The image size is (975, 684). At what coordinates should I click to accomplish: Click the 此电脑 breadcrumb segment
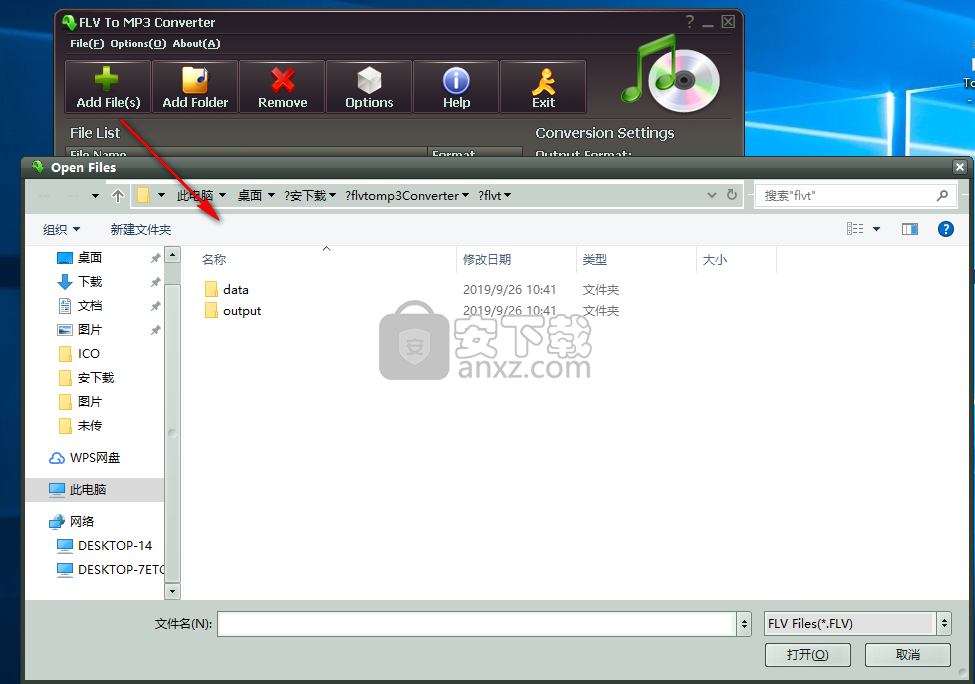(x=195, y=196)
